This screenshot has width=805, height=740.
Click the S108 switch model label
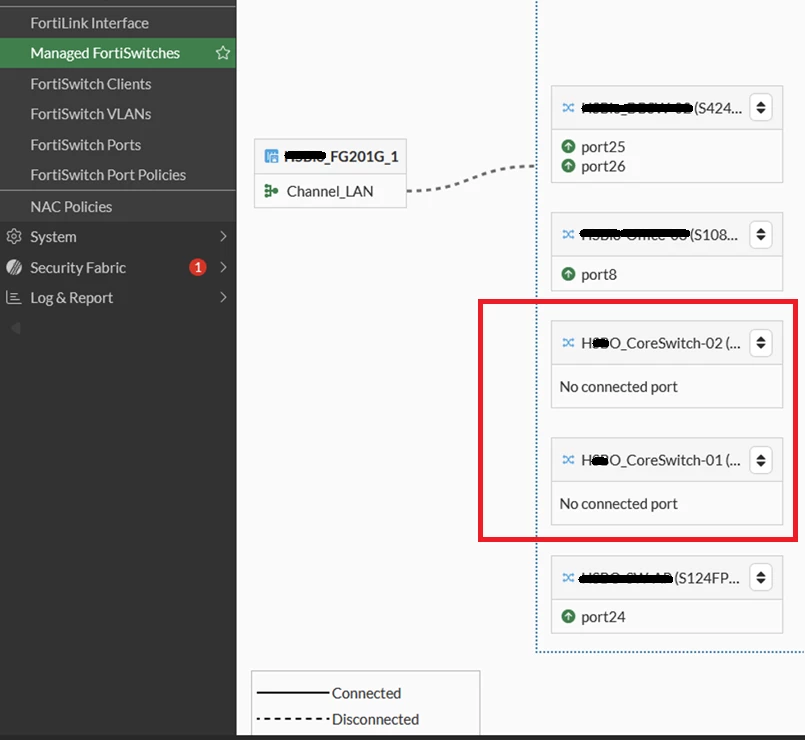[x=714, y=235]
